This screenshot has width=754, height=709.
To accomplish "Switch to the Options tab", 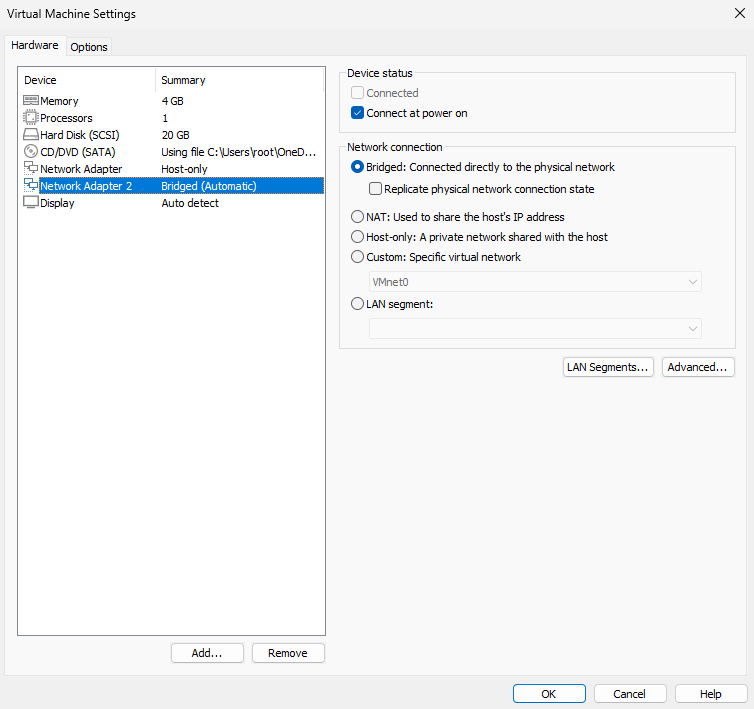I will click(x=89, y=47).
